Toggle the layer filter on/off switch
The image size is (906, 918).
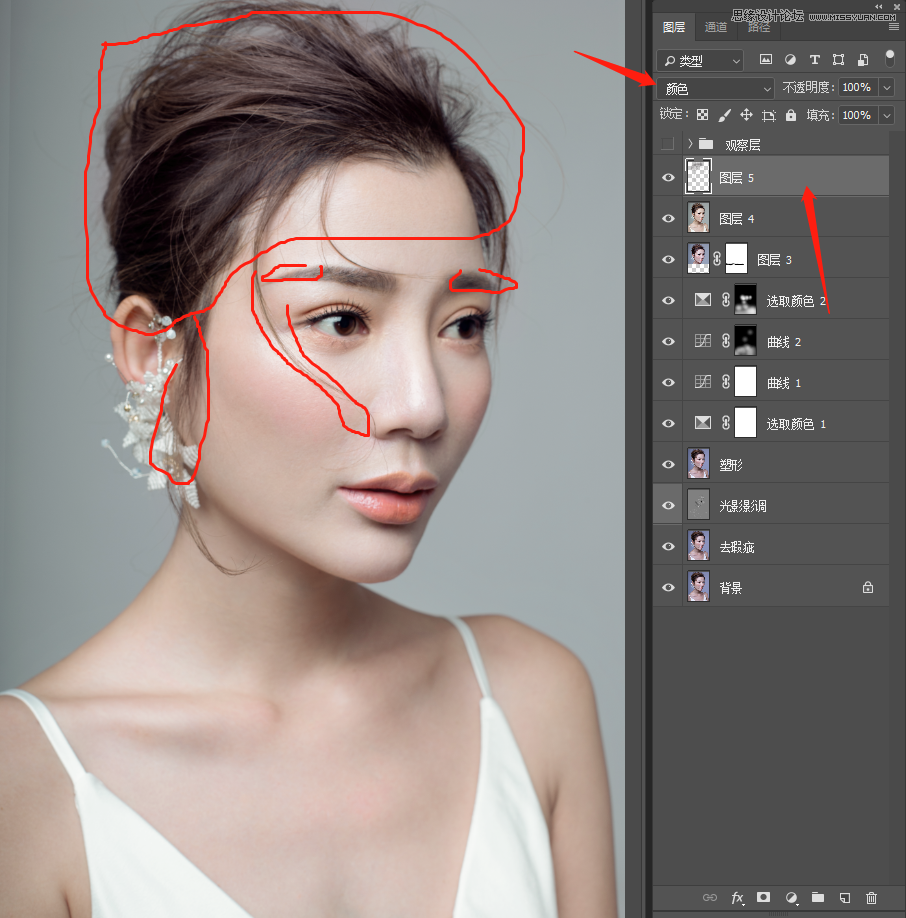coord(889,59)
